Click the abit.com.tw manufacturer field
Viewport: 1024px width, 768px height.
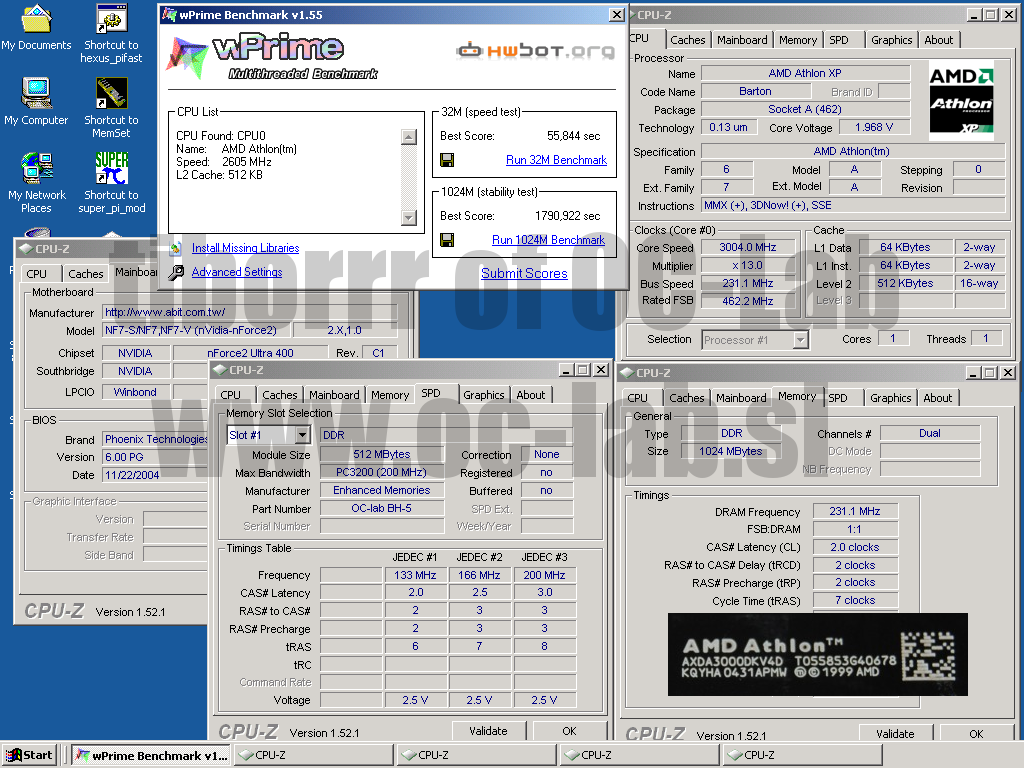(x=249, y=312)
